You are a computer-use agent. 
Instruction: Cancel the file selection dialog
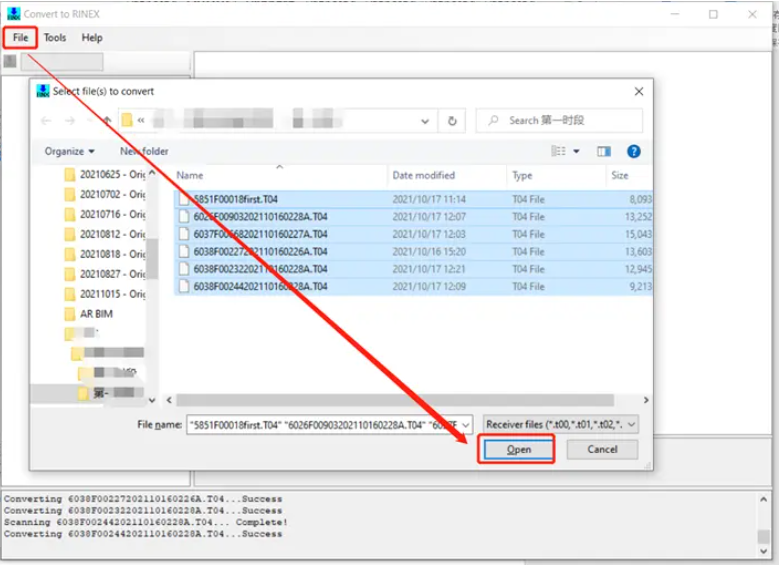click(602, 450)
